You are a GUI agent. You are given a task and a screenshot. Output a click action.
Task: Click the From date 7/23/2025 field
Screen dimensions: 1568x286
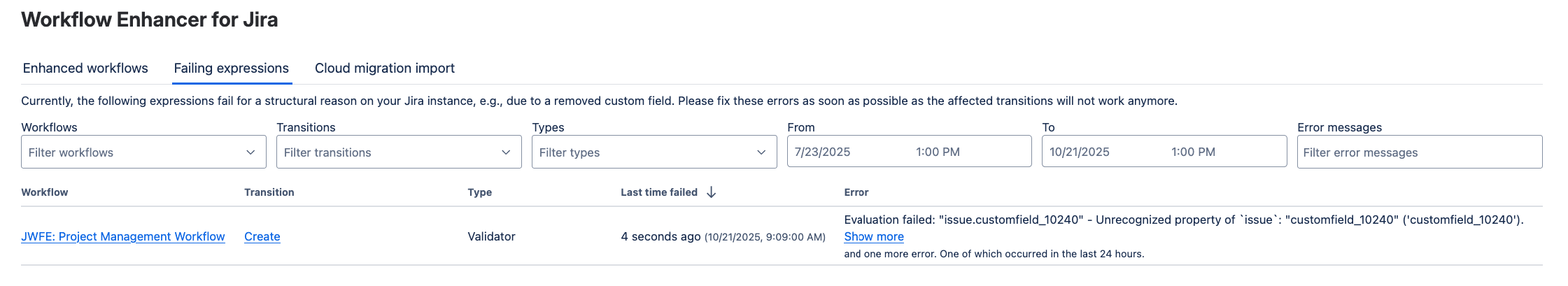(x=822, y=152)
